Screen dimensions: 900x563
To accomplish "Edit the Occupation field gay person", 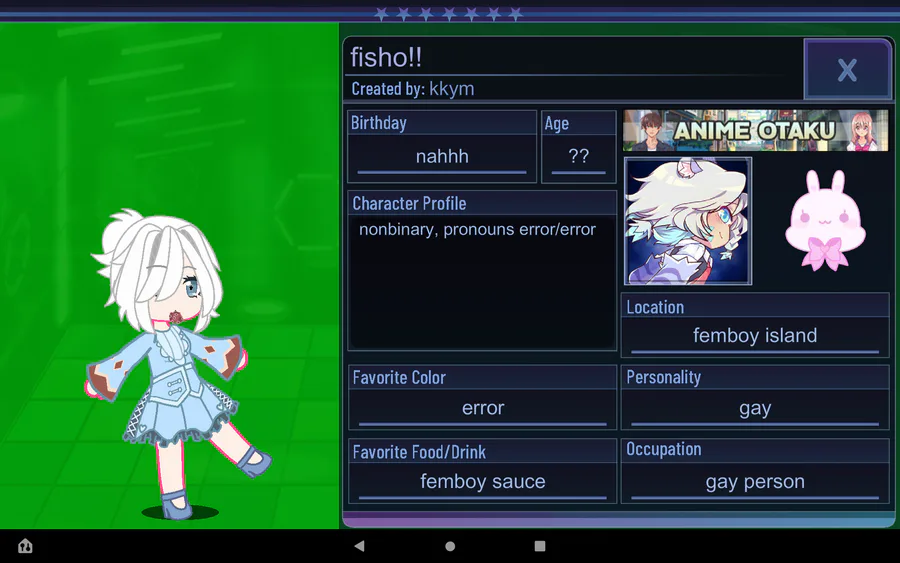I will pyautogui.click(x=755, y=482).
